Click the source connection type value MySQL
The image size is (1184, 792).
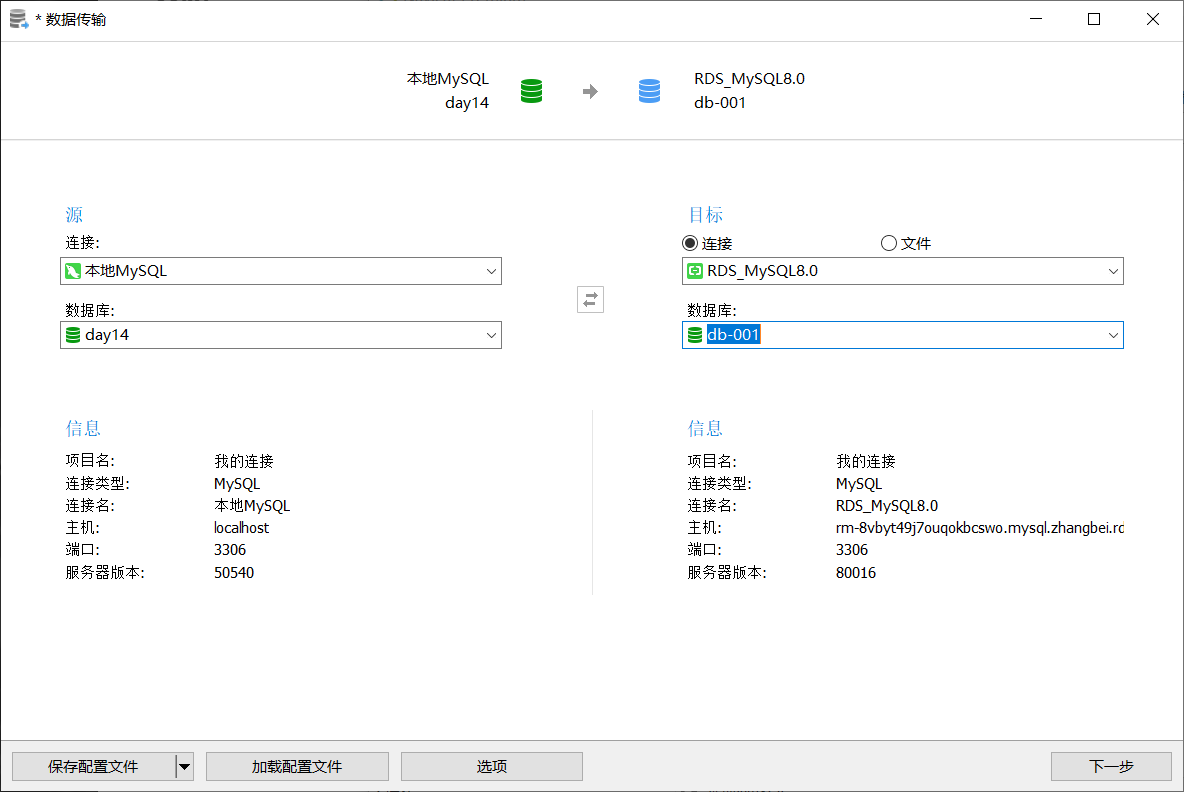click(236, 484)
